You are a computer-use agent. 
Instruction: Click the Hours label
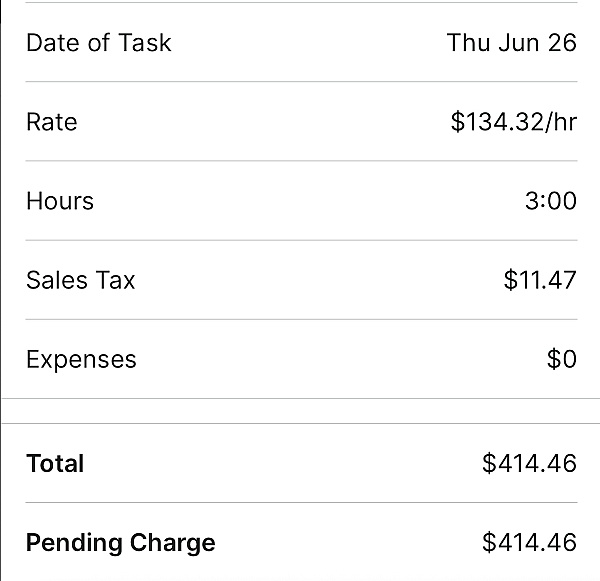point(60,201)
